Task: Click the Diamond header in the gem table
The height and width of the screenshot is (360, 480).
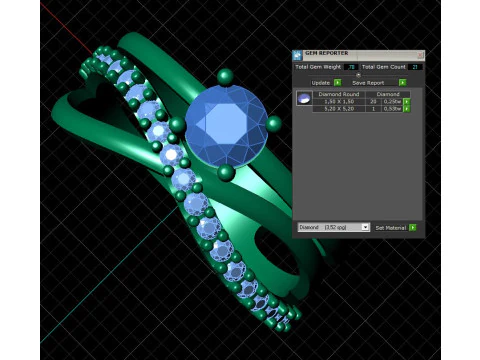Action: [x=388, y=94]
